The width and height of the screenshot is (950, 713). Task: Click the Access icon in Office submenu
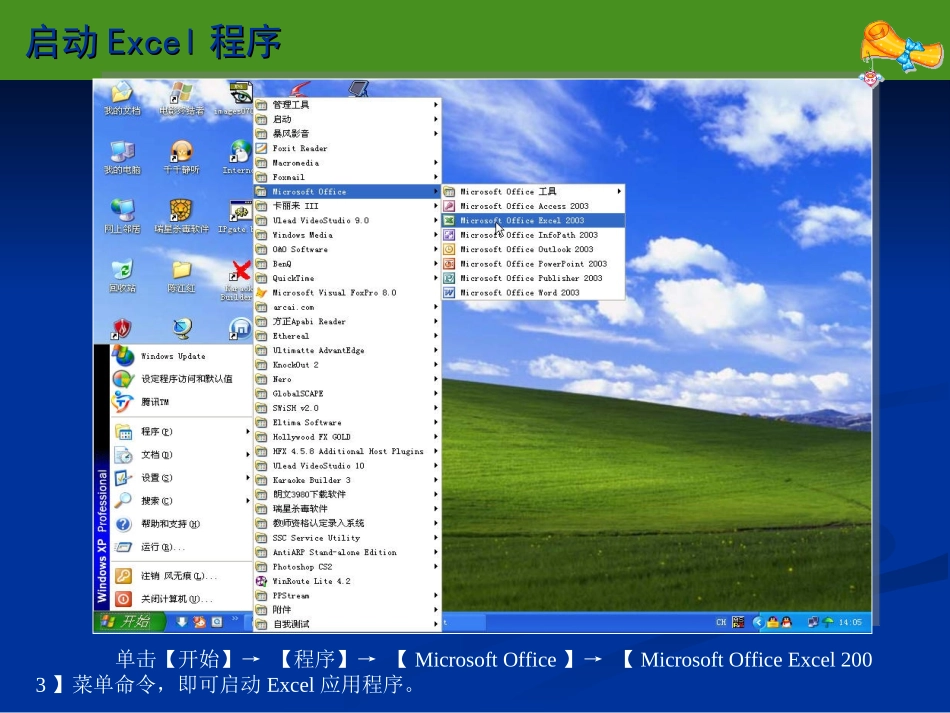449,206
